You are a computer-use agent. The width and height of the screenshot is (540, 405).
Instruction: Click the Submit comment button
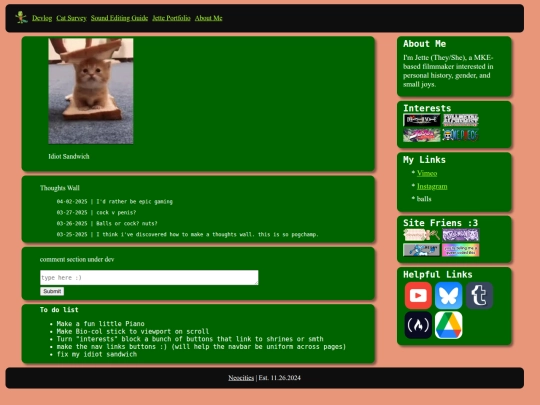[x=52, y=291]
